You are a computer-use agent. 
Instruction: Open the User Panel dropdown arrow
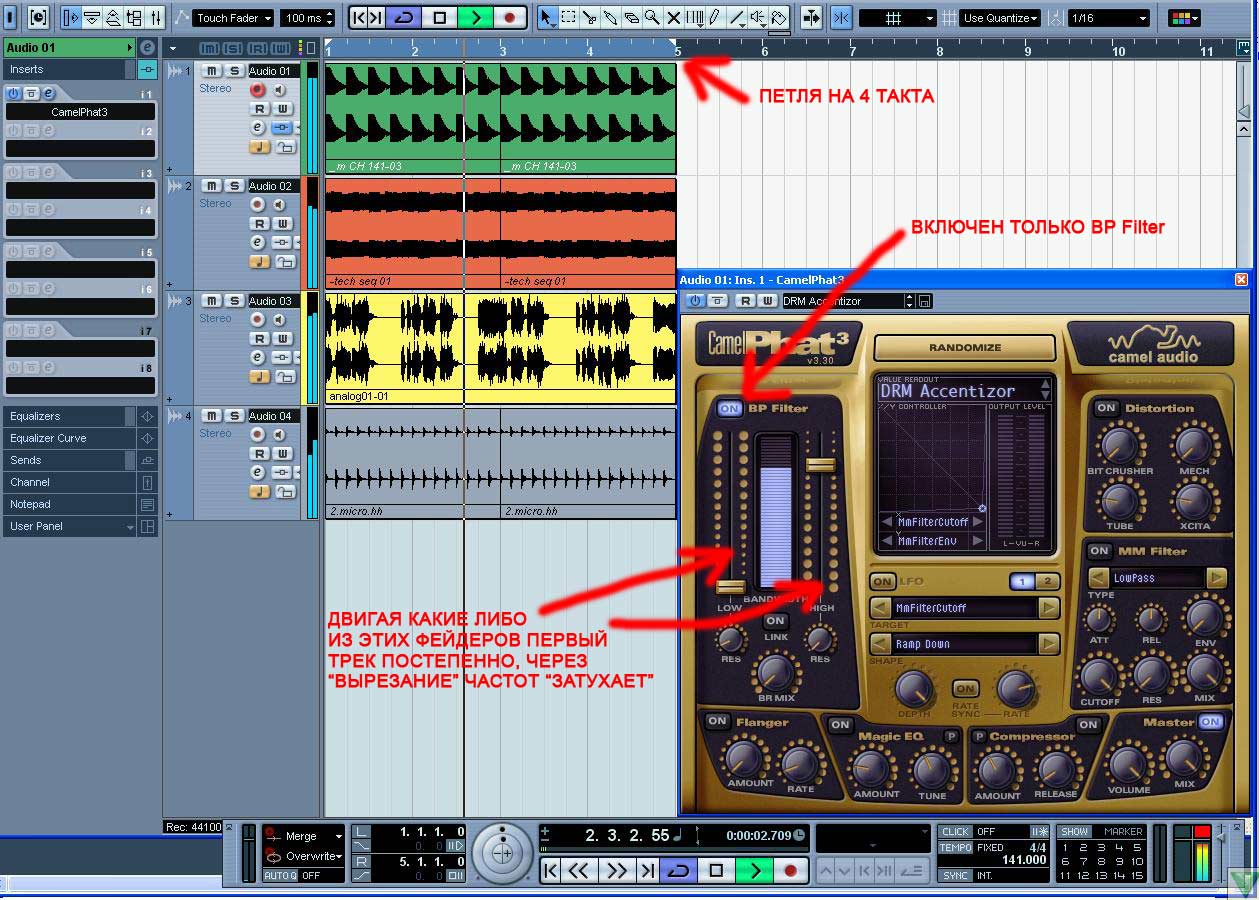(129, 527)
